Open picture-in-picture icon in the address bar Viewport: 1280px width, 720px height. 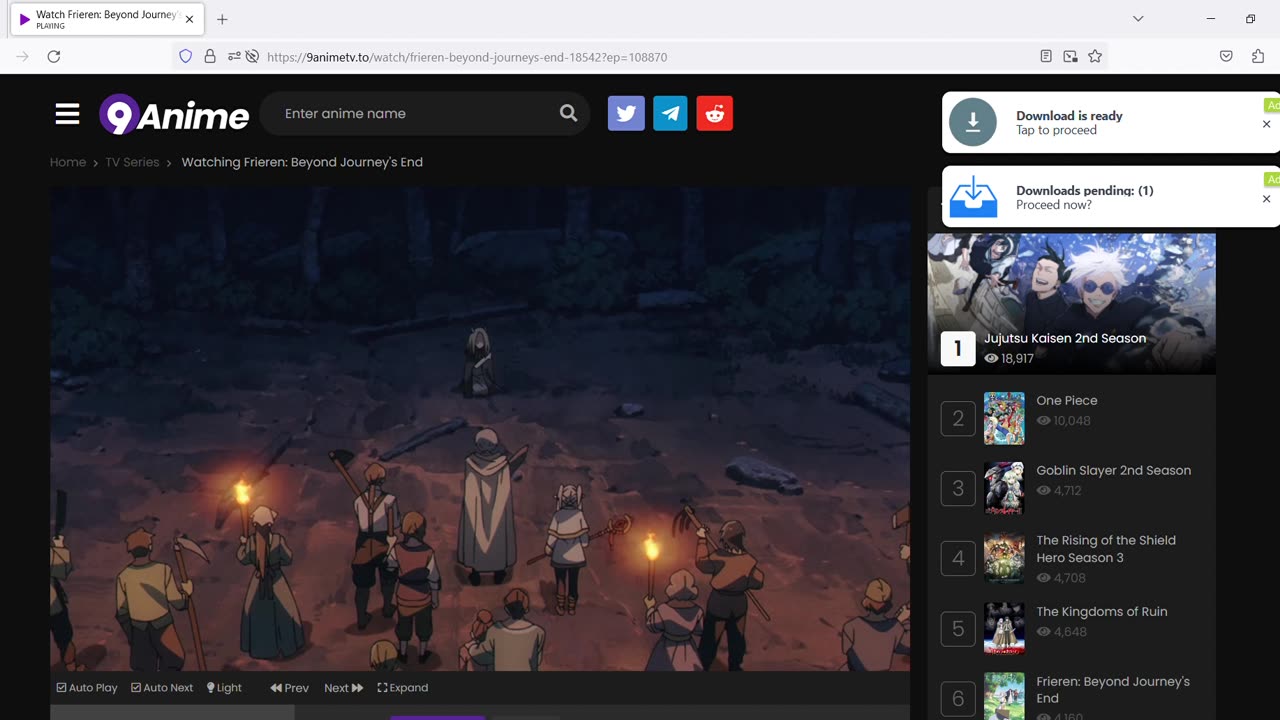point(1070,57)
